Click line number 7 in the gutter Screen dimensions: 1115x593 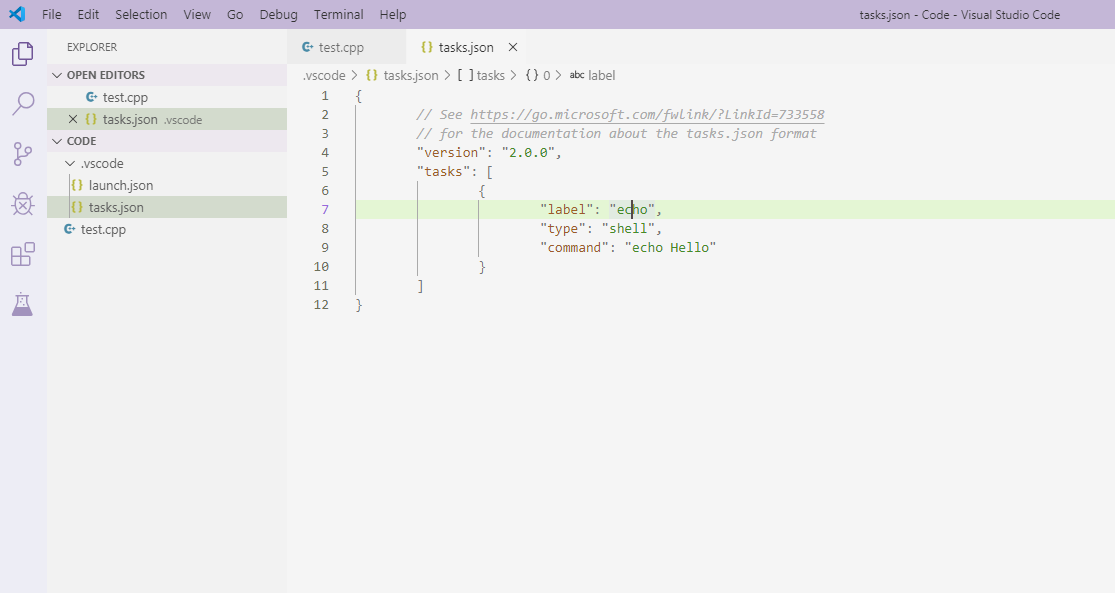click(325, 209)
